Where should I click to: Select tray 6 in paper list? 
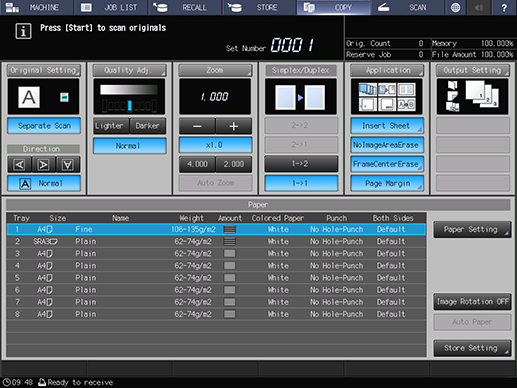click(x=216, y=290)
